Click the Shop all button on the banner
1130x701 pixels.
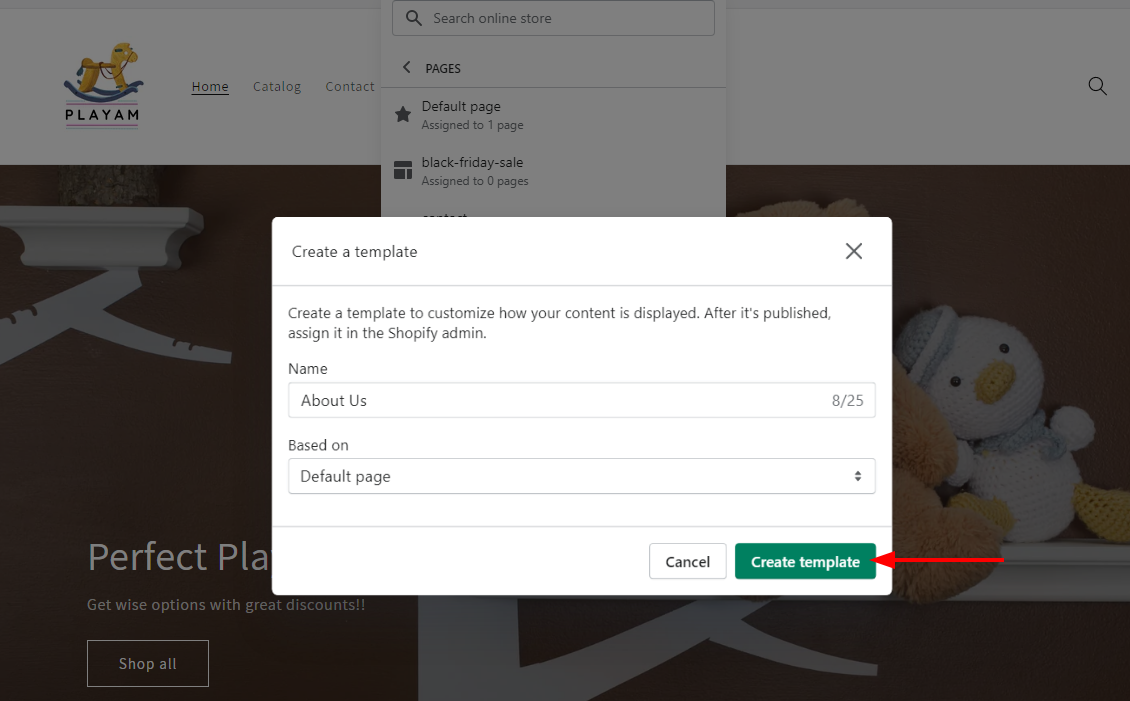tap(147, 663)
